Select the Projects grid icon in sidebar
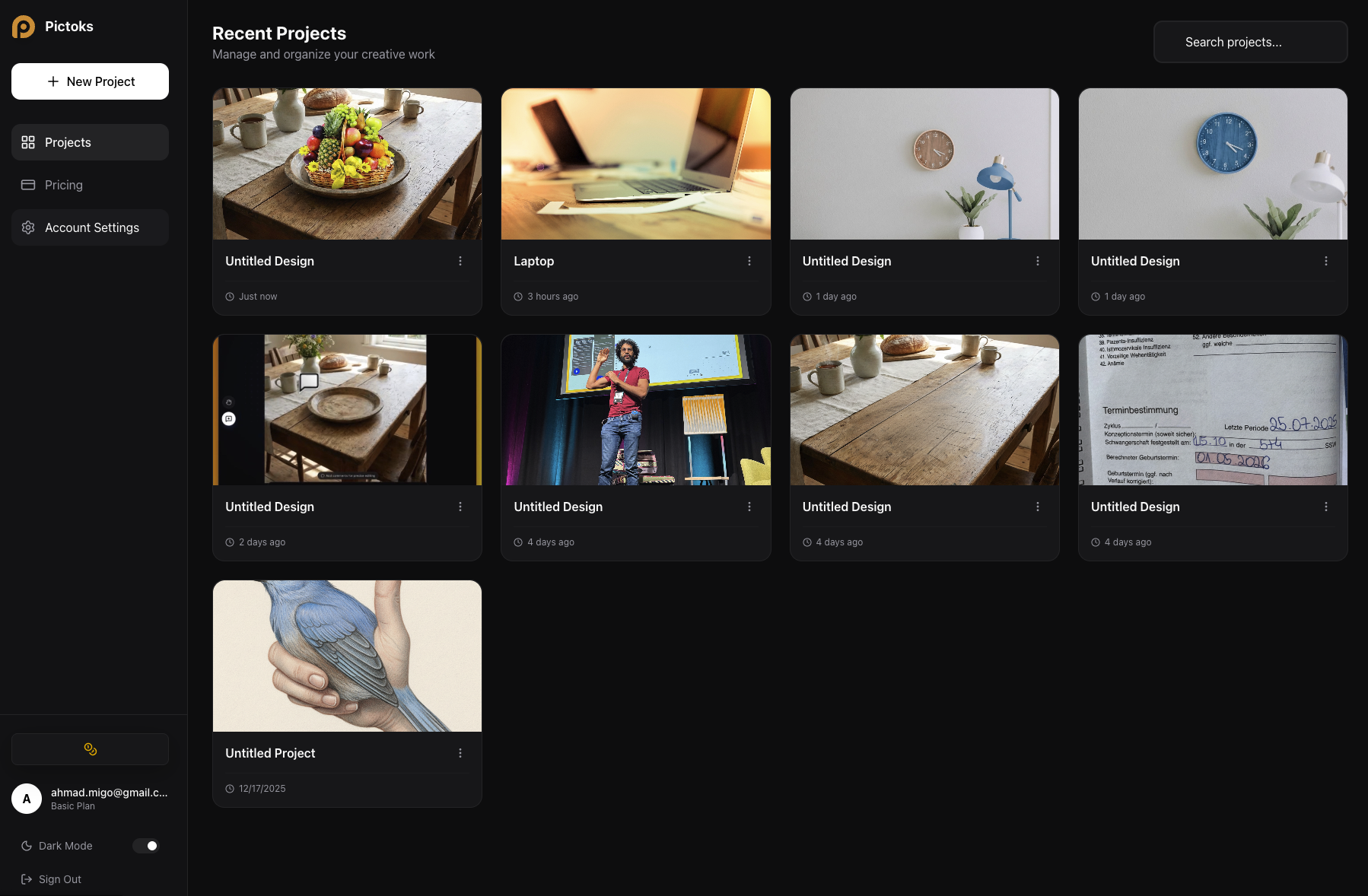This screenshot has width=1368, height=896. (x=28, y=141)
